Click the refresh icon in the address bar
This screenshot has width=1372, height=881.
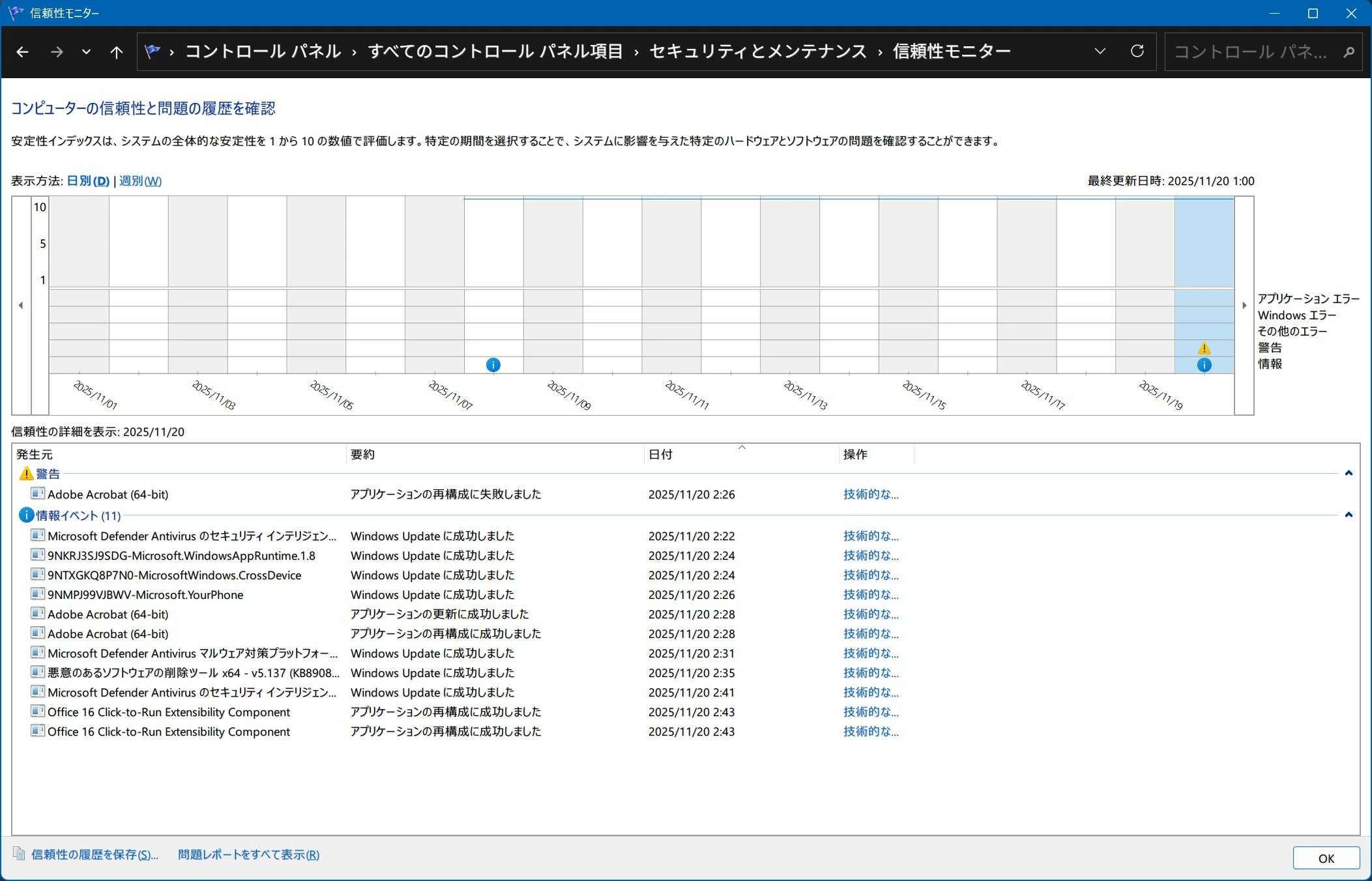pyautogui.click(x=1137, y=51)
